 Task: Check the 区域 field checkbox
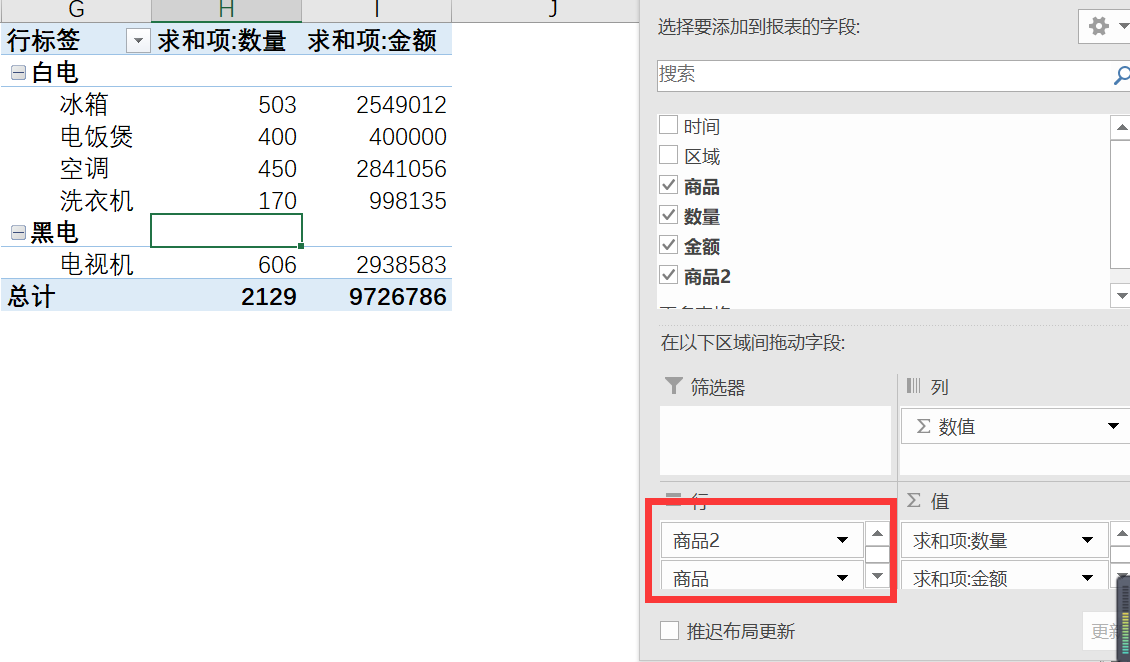(668, 155)
